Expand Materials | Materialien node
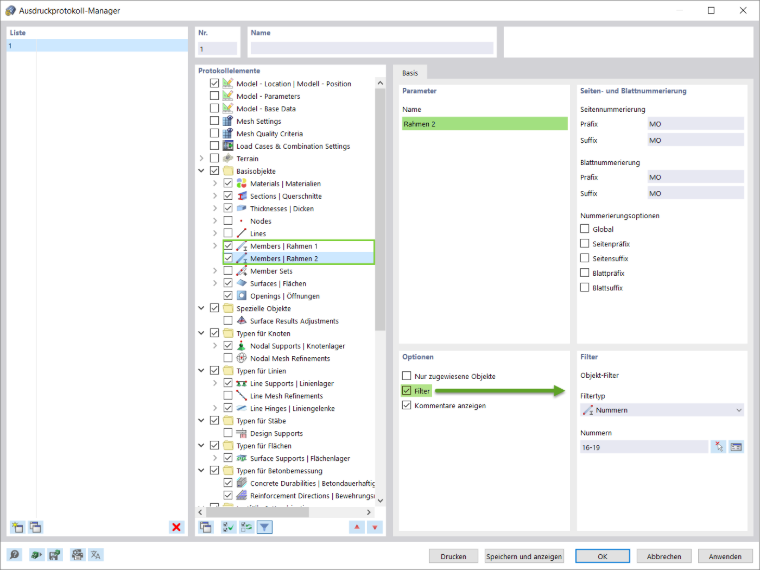 [x=215, y=183]
